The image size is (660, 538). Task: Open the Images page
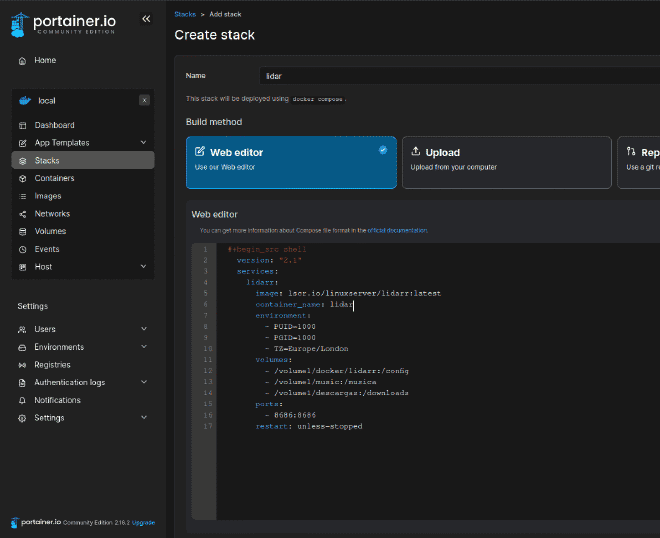(x=48, y=196)
